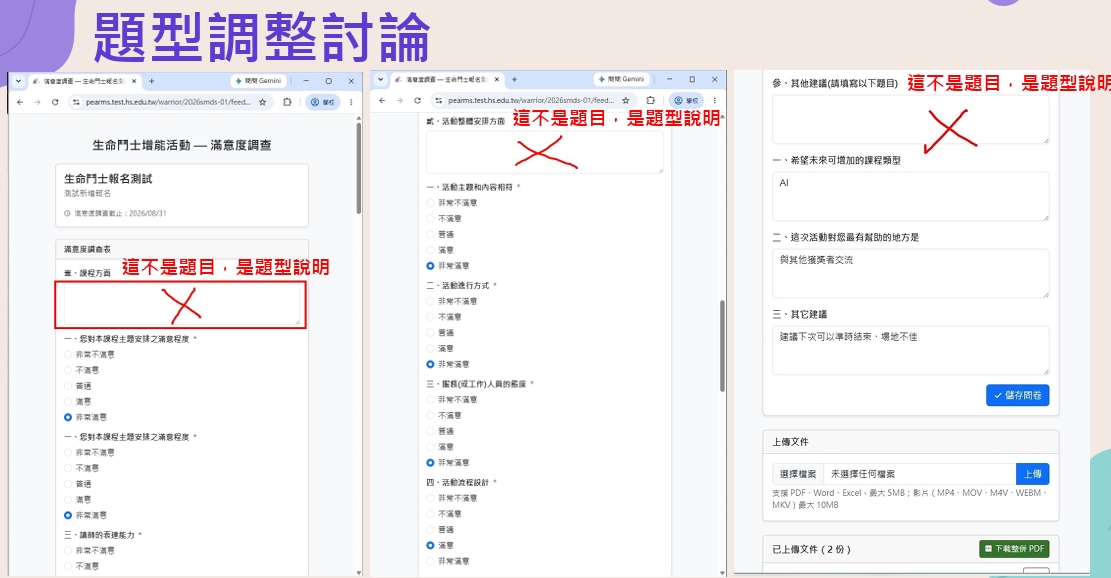Open three-dot menu in middle browser
Screen dimensions: 1111x578
[x=715, y=101]
